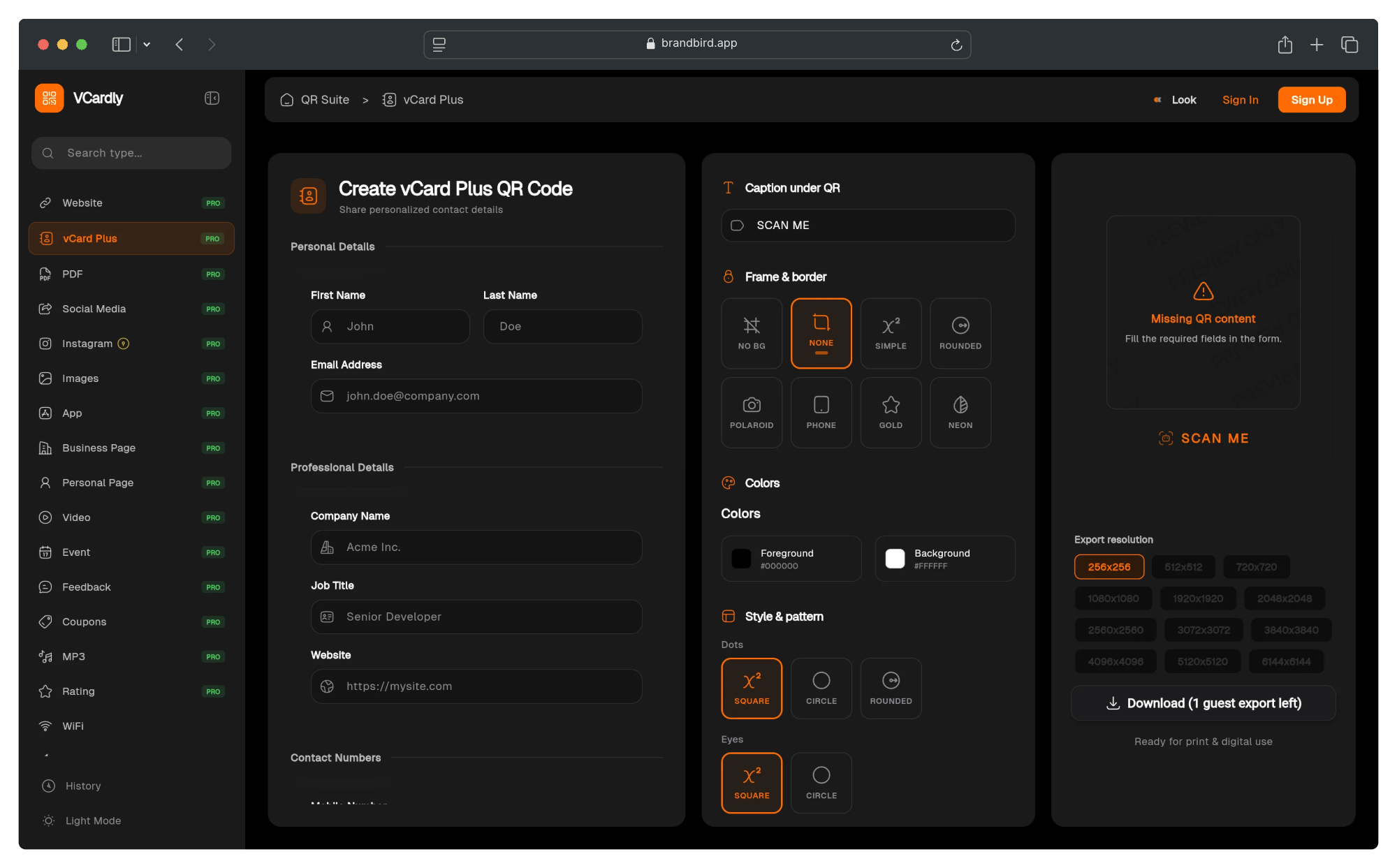Click the Sign Up button
1397x868 pixels.
(1311, 100)
